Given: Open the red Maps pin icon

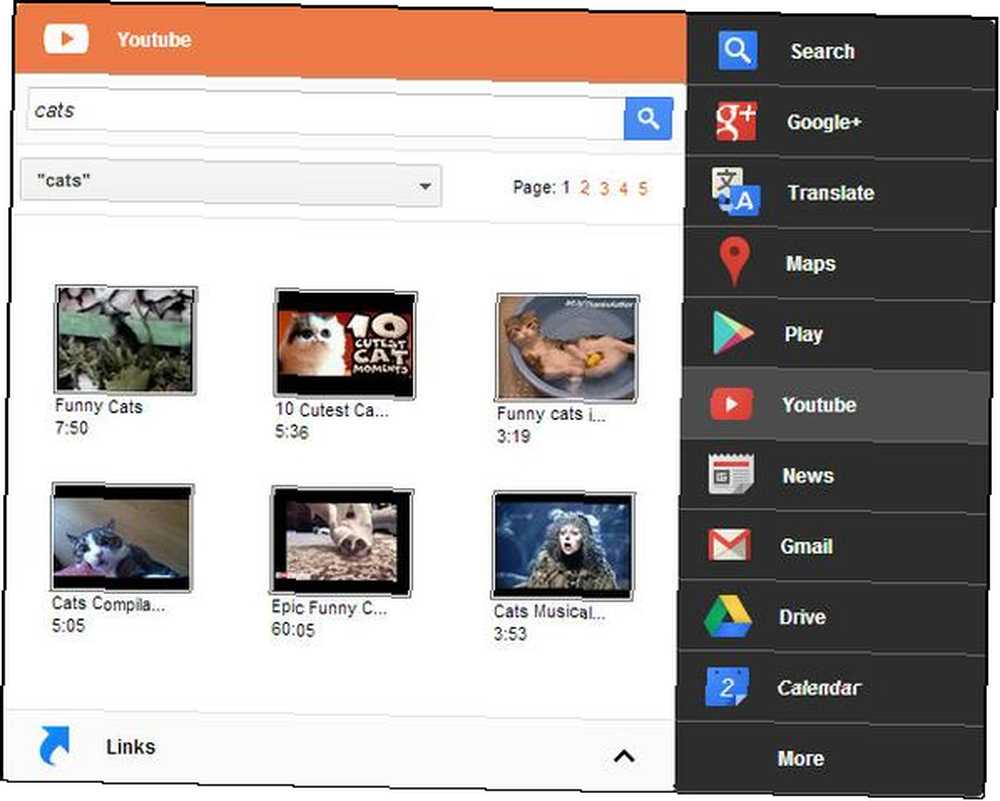Looking at the screenshot, I should coord(734,261).
